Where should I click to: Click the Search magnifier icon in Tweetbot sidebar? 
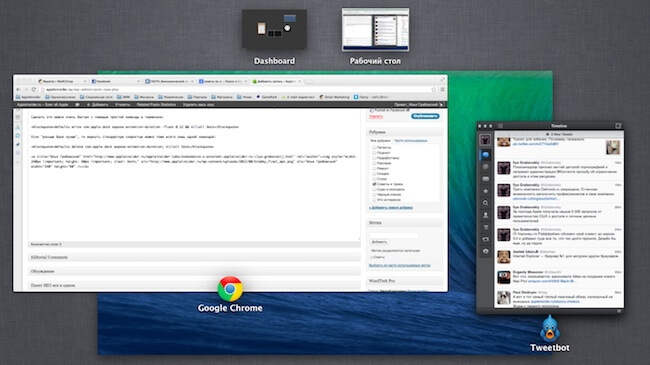click(x=485, y=203)
